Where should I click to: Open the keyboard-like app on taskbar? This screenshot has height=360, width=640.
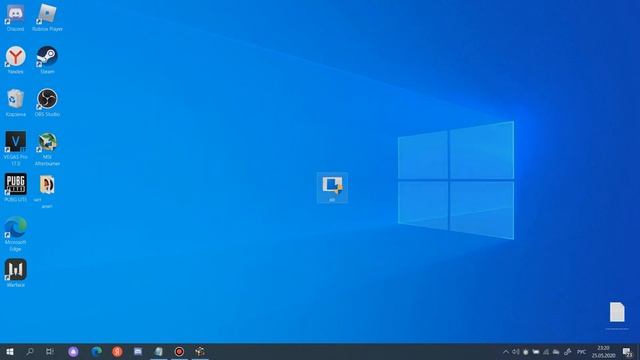(138, 352)
